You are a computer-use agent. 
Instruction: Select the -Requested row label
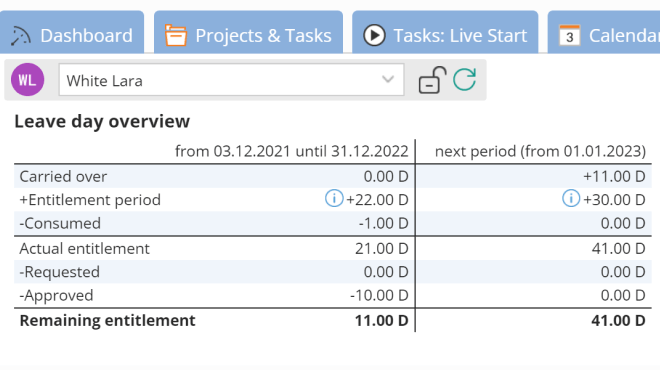click(60, 272)
